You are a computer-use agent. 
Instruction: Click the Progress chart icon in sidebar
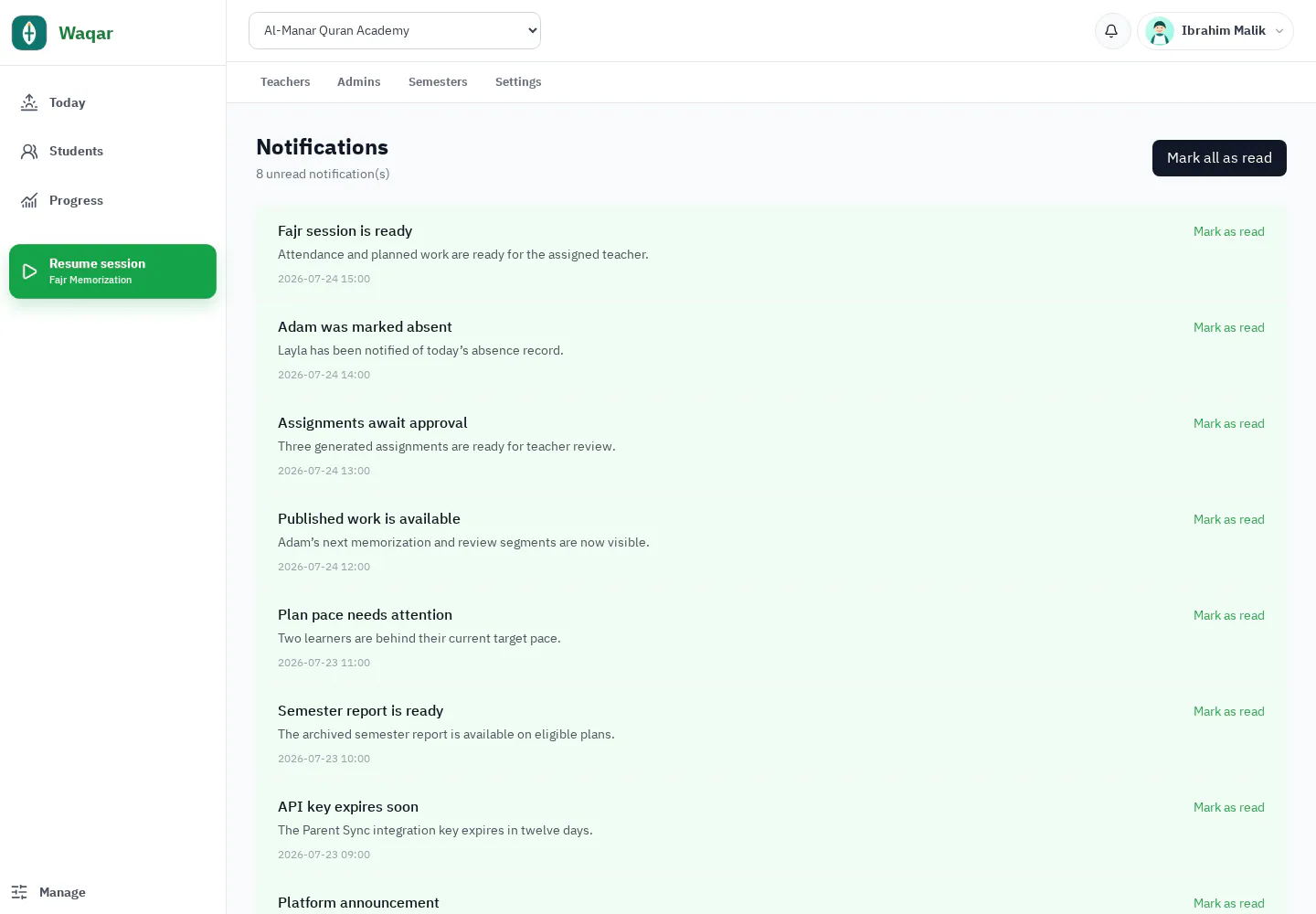click(x=29, y=200)
